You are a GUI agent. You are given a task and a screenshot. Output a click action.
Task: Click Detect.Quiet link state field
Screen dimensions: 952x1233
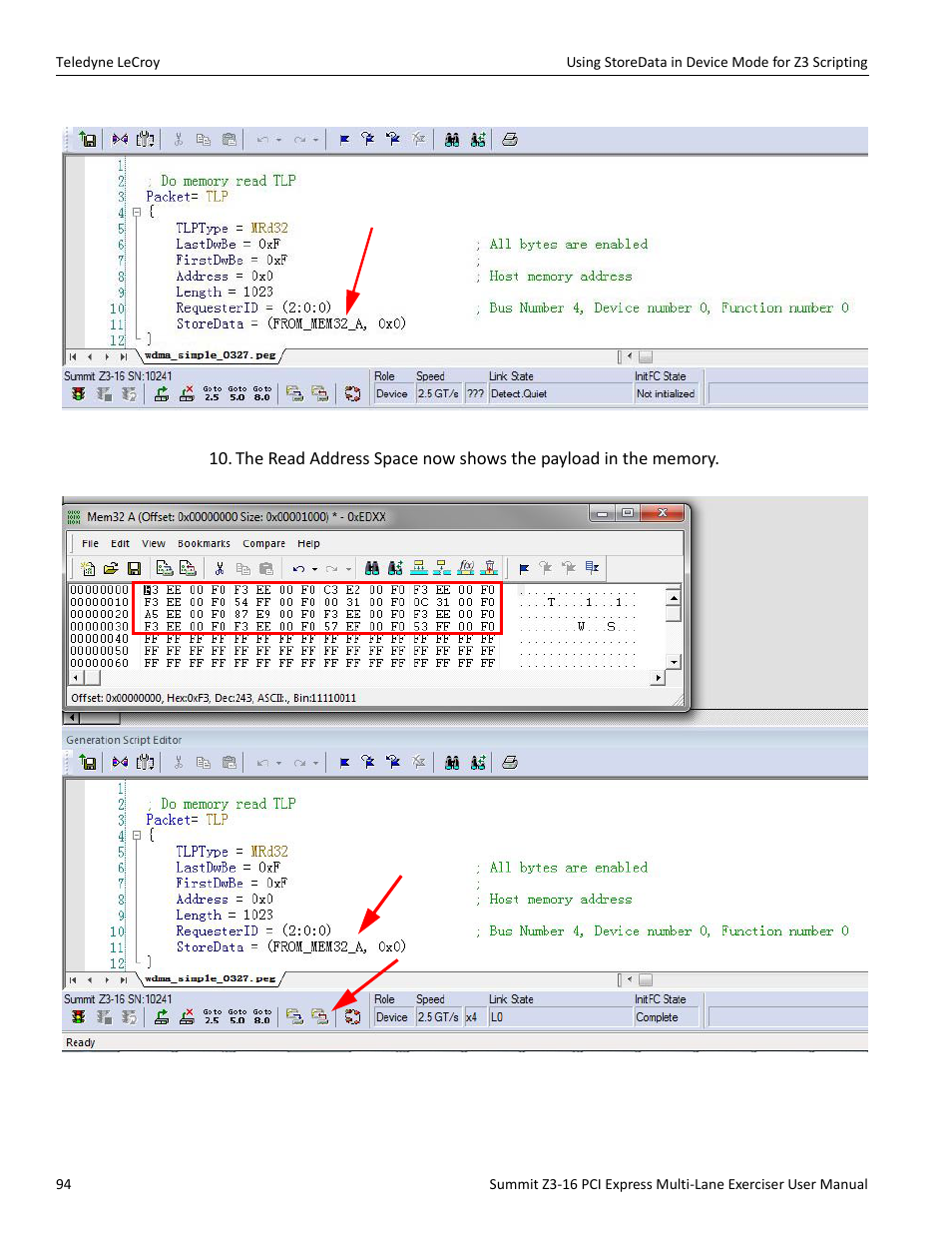559,393
